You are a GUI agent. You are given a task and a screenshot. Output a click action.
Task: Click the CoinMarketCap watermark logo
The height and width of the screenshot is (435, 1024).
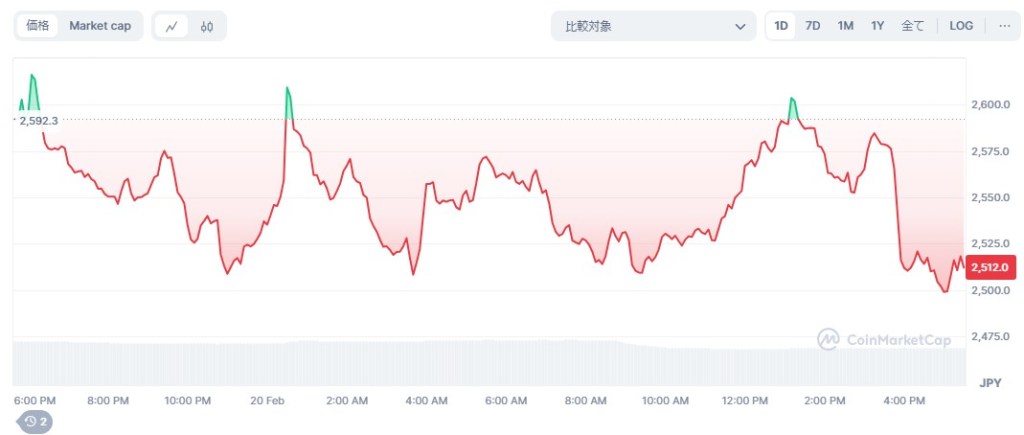click(884, 340)
